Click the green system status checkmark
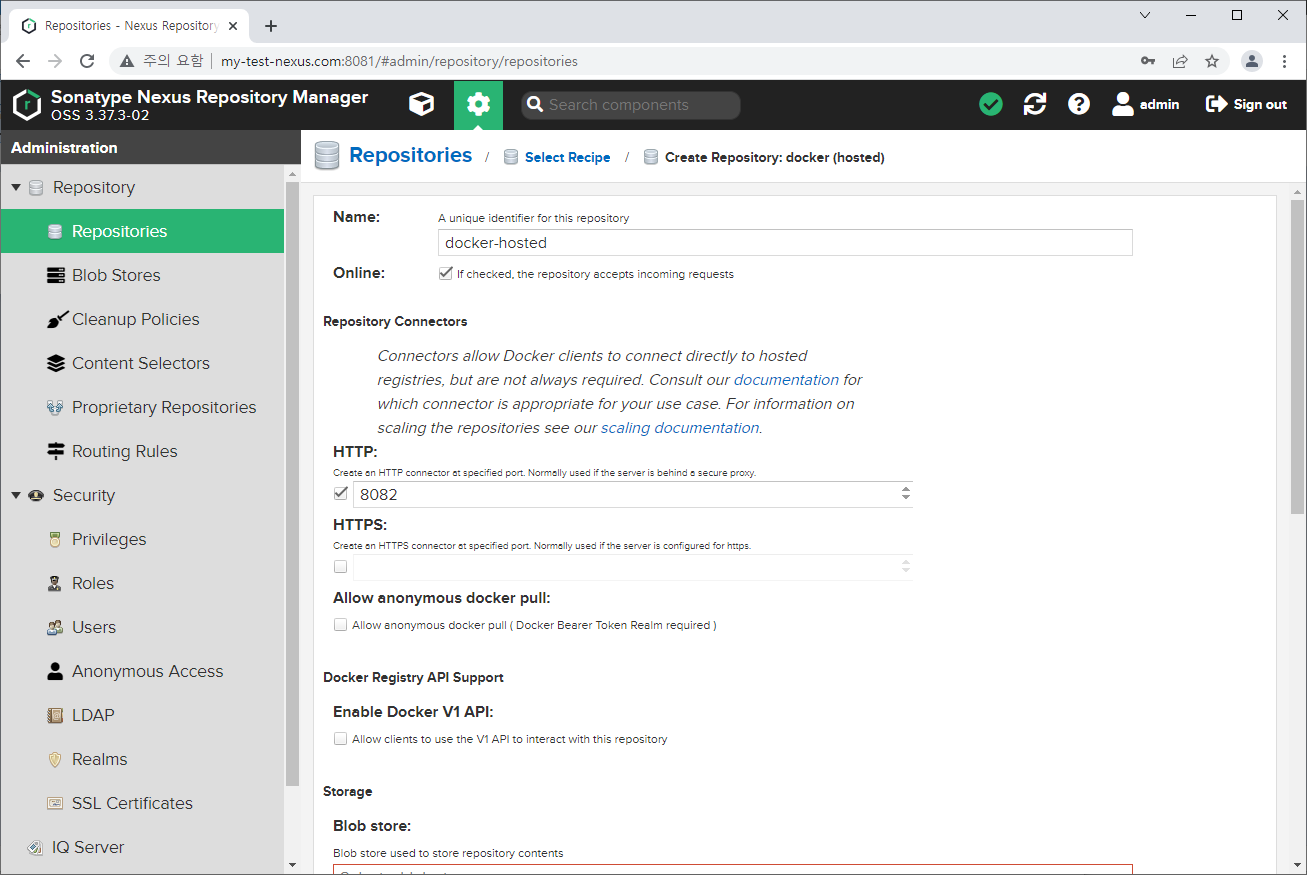This screenshot has width=1307, height=875. 991,104
